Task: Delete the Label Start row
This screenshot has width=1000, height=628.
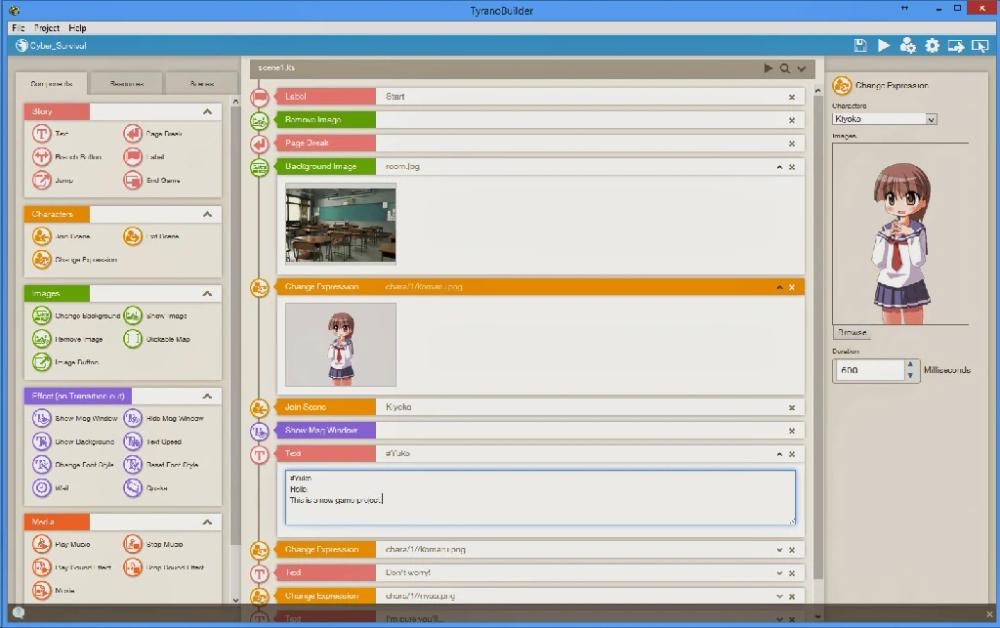Action: click(791, 97)
